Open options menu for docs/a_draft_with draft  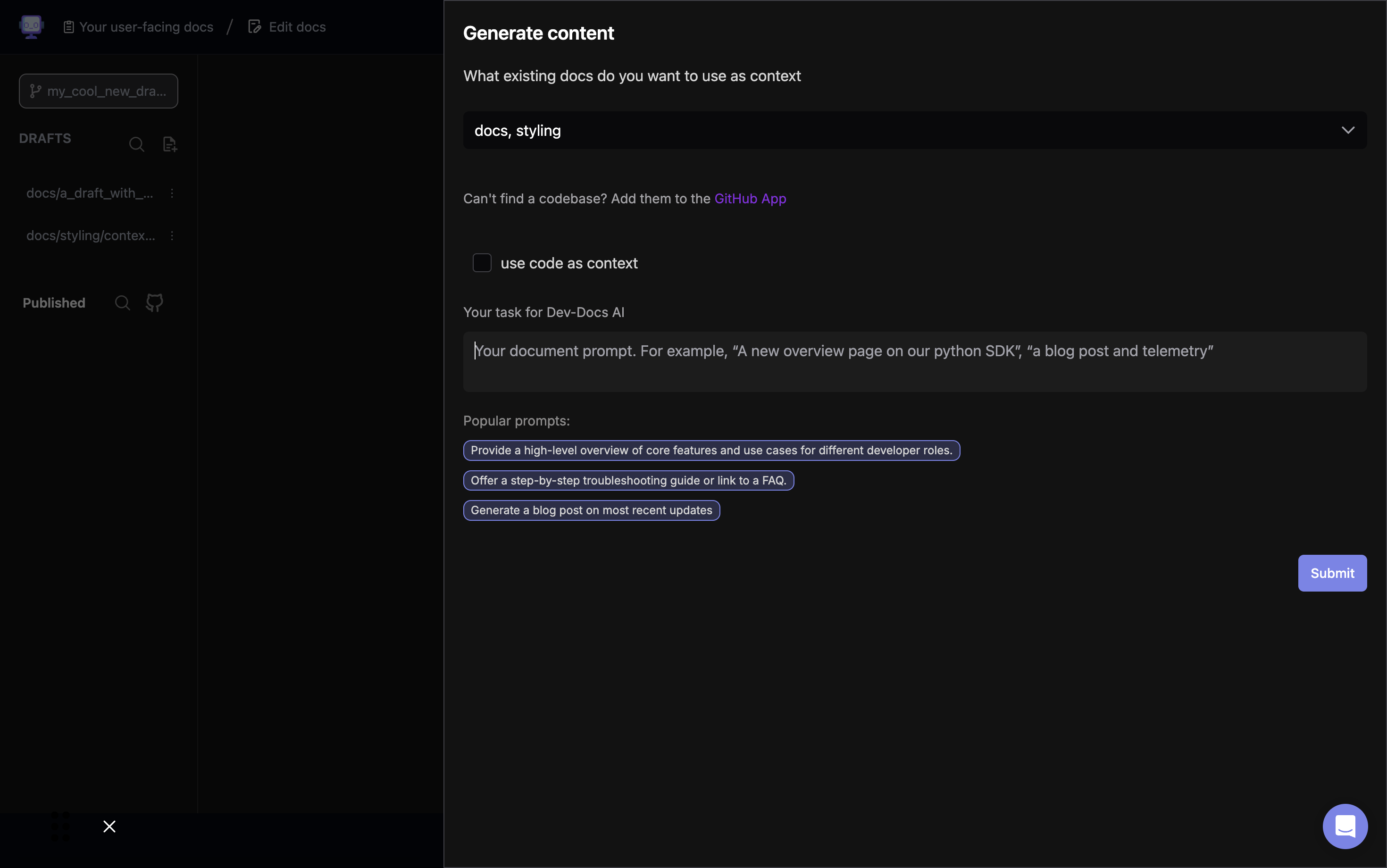pos(172,193)
